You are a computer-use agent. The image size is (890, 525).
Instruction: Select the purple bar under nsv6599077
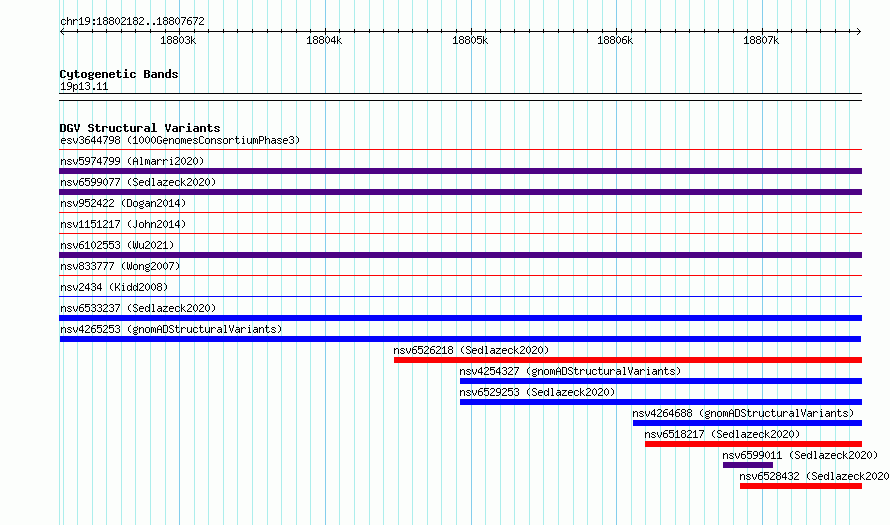tap(460, 192)
